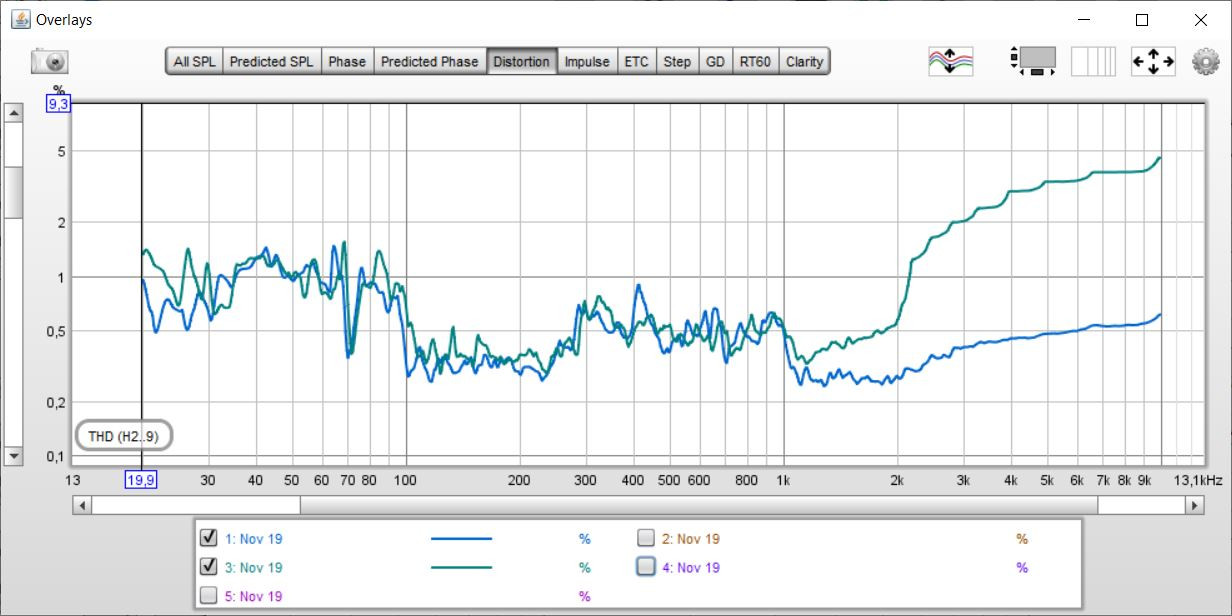Click the Predicted Phase button

[x=429, y=62]
